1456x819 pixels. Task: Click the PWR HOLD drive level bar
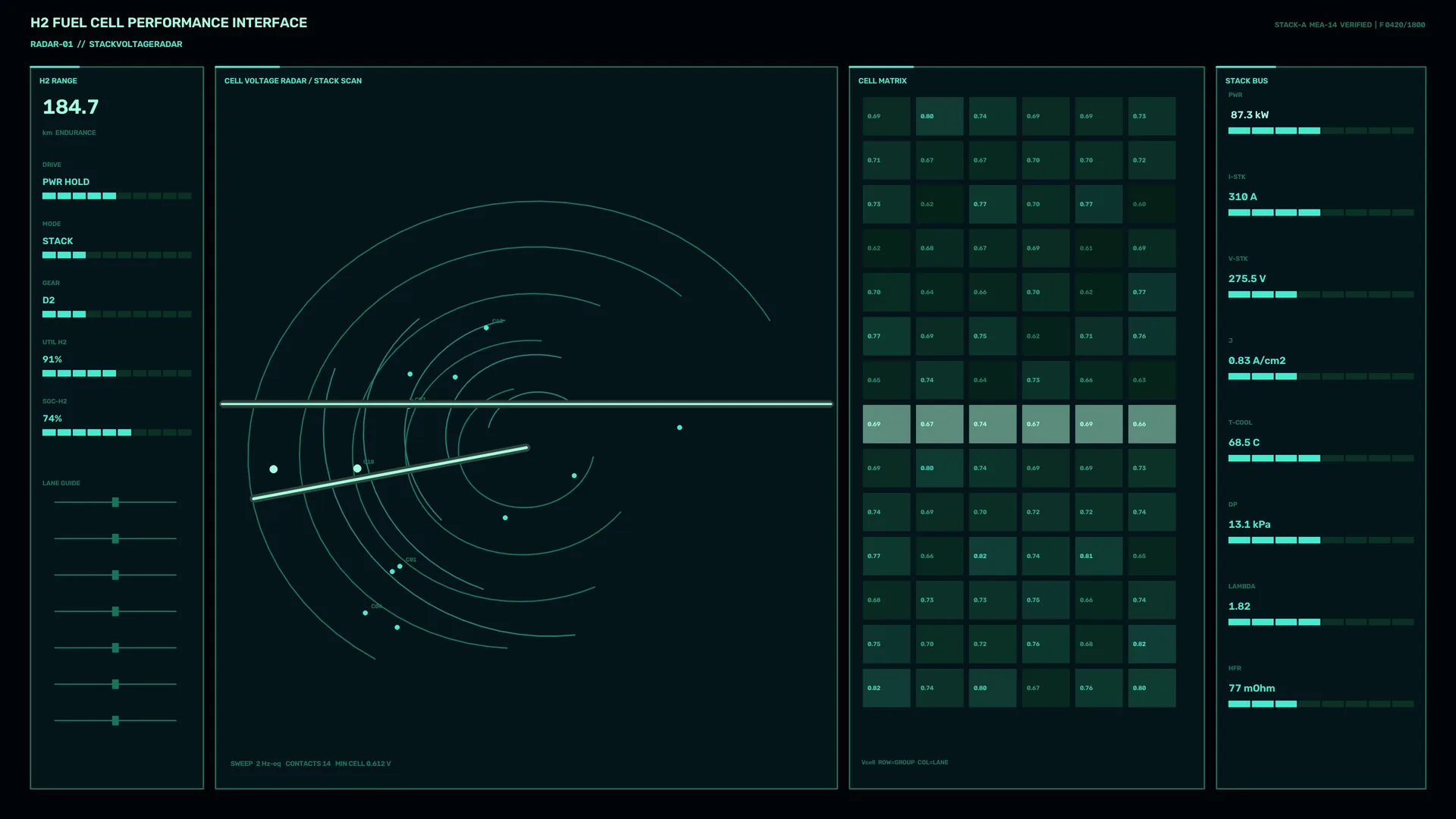(117, 196)
